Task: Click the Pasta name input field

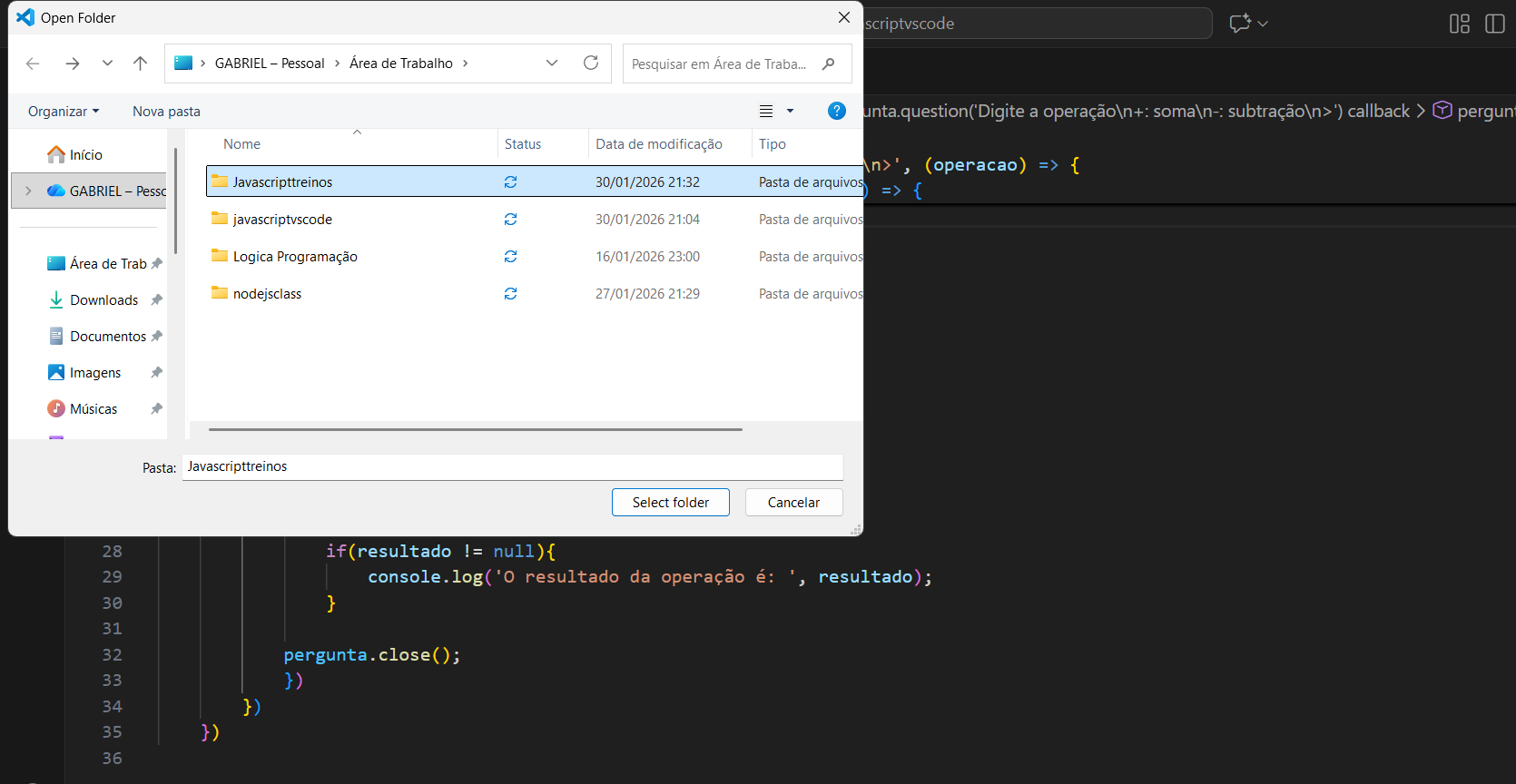Action: coord(512,466)
